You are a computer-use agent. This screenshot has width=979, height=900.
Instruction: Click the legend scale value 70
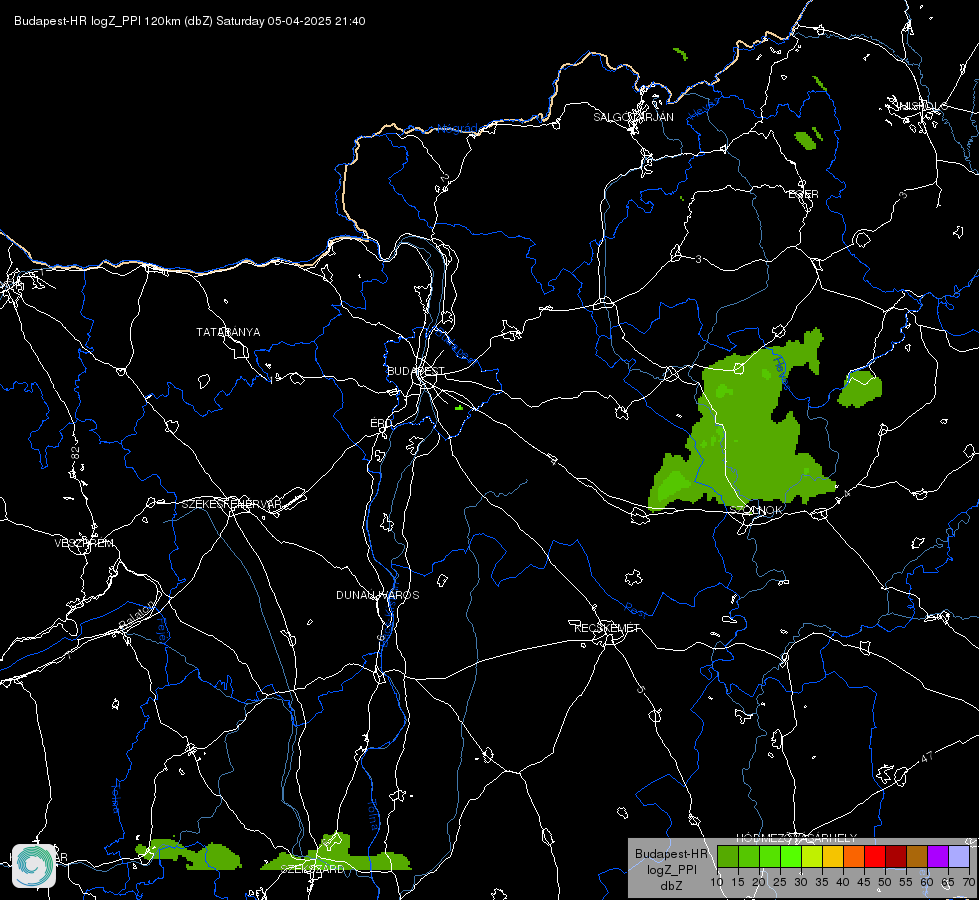click(x=968, y=882)
